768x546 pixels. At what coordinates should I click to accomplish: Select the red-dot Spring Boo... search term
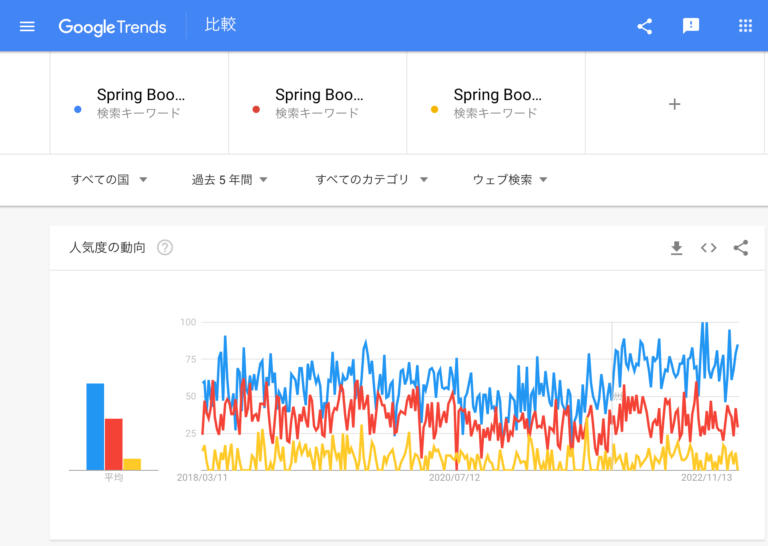[317, 103]
